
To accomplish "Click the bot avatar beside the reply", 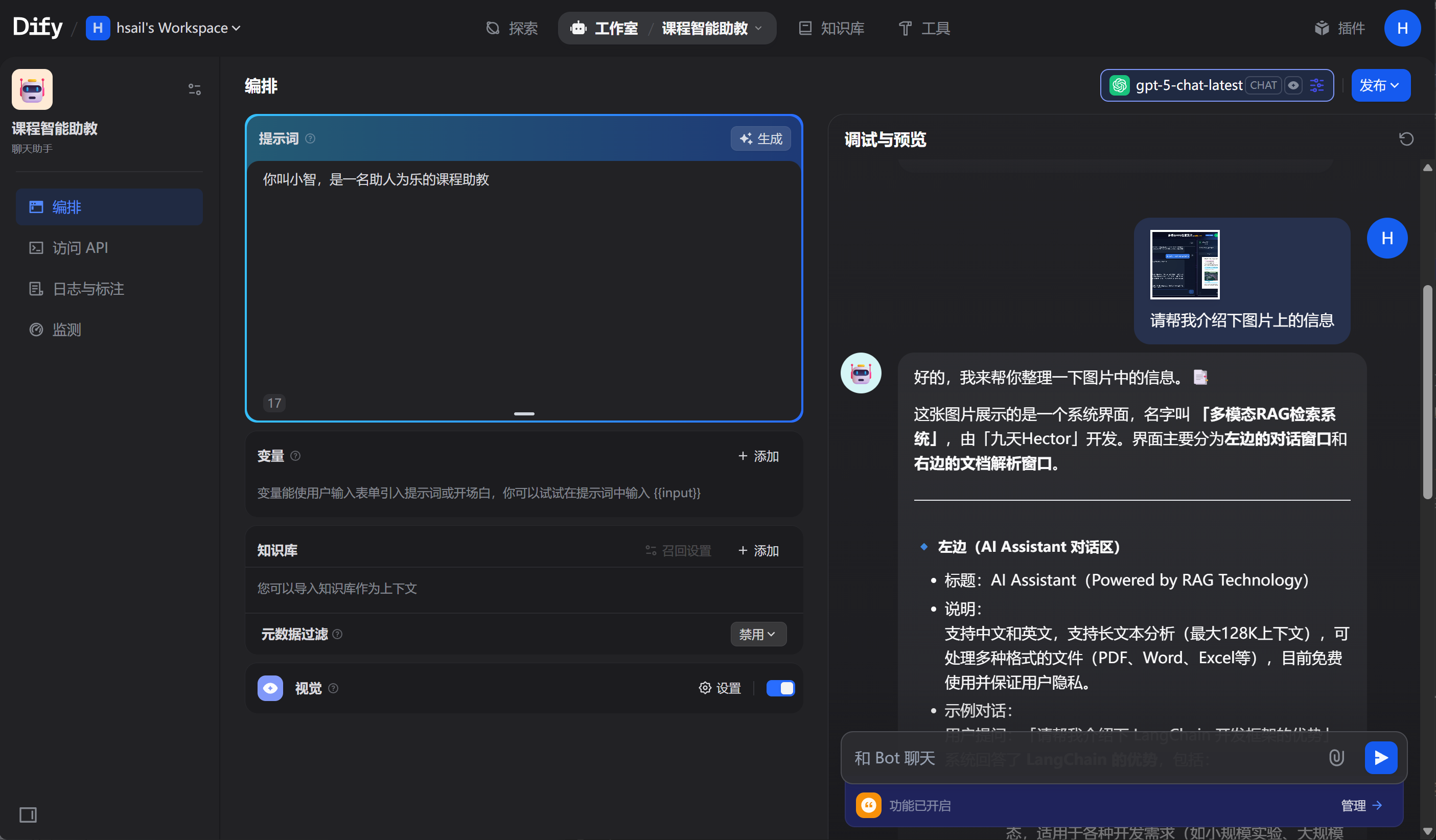I will click(x=861, y=374).
